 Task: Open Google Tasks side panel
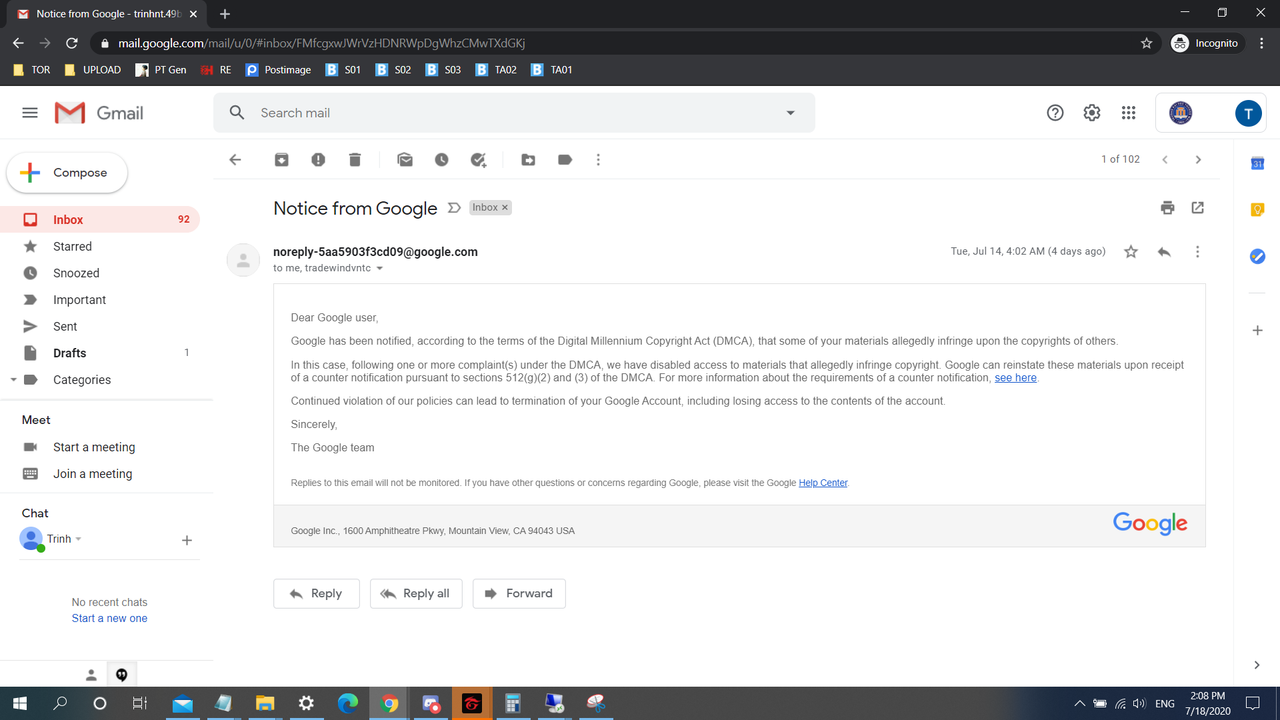point(1258,257)
